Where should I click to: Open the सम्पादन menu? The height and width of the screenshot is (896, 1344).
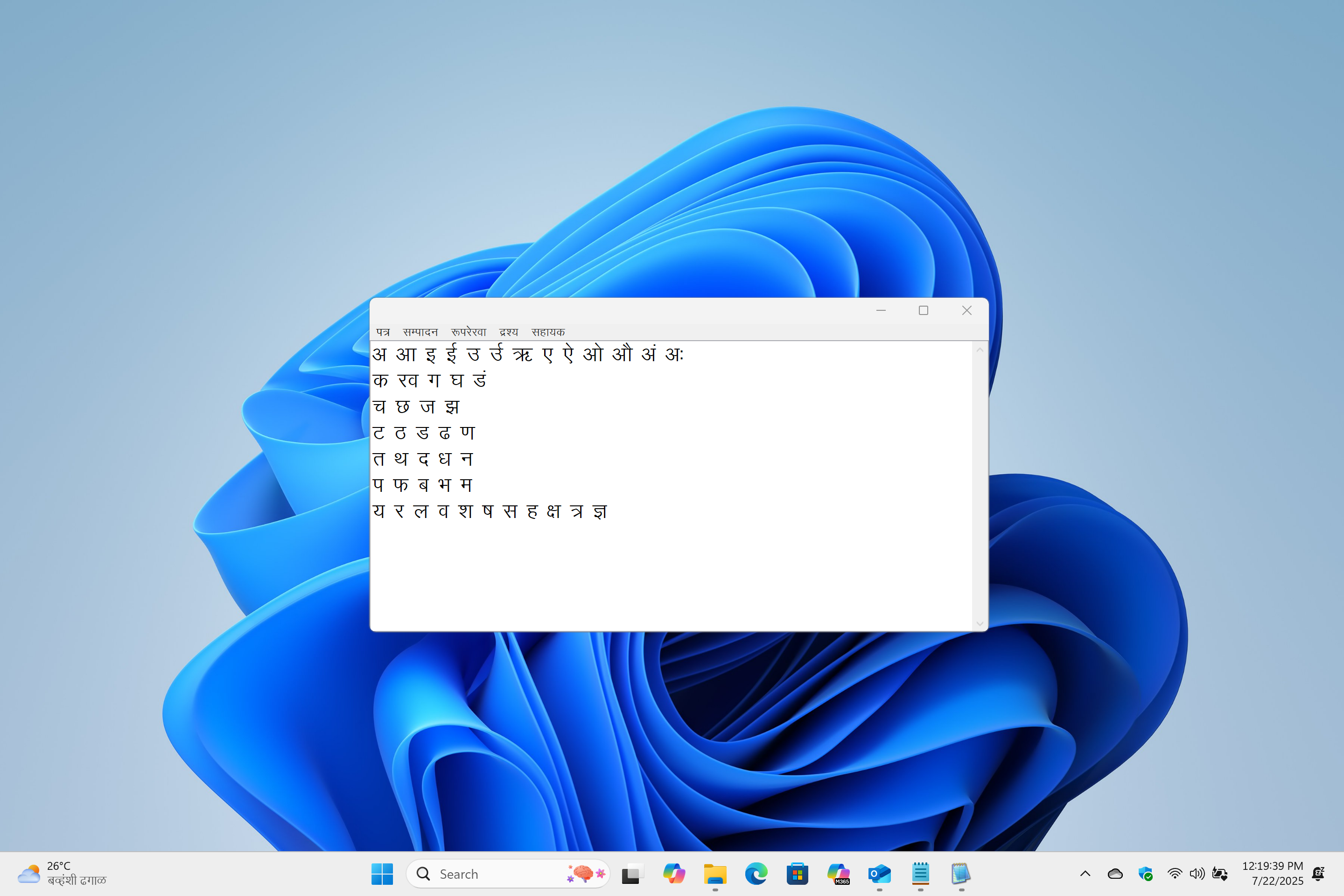[x=420, y=332]
